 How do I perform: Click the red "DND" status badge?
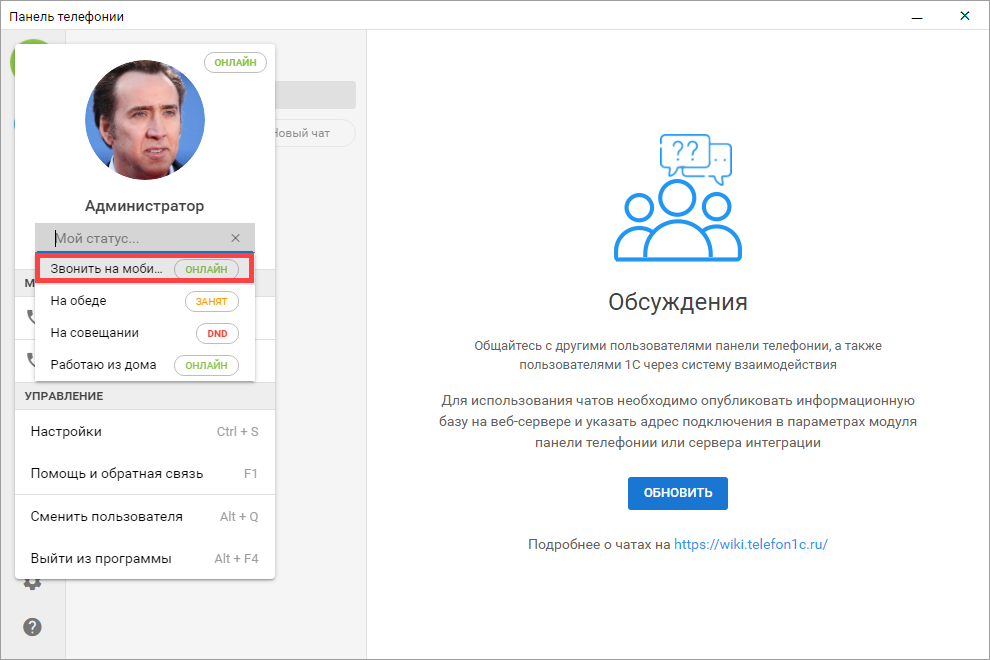pos(217,333)
